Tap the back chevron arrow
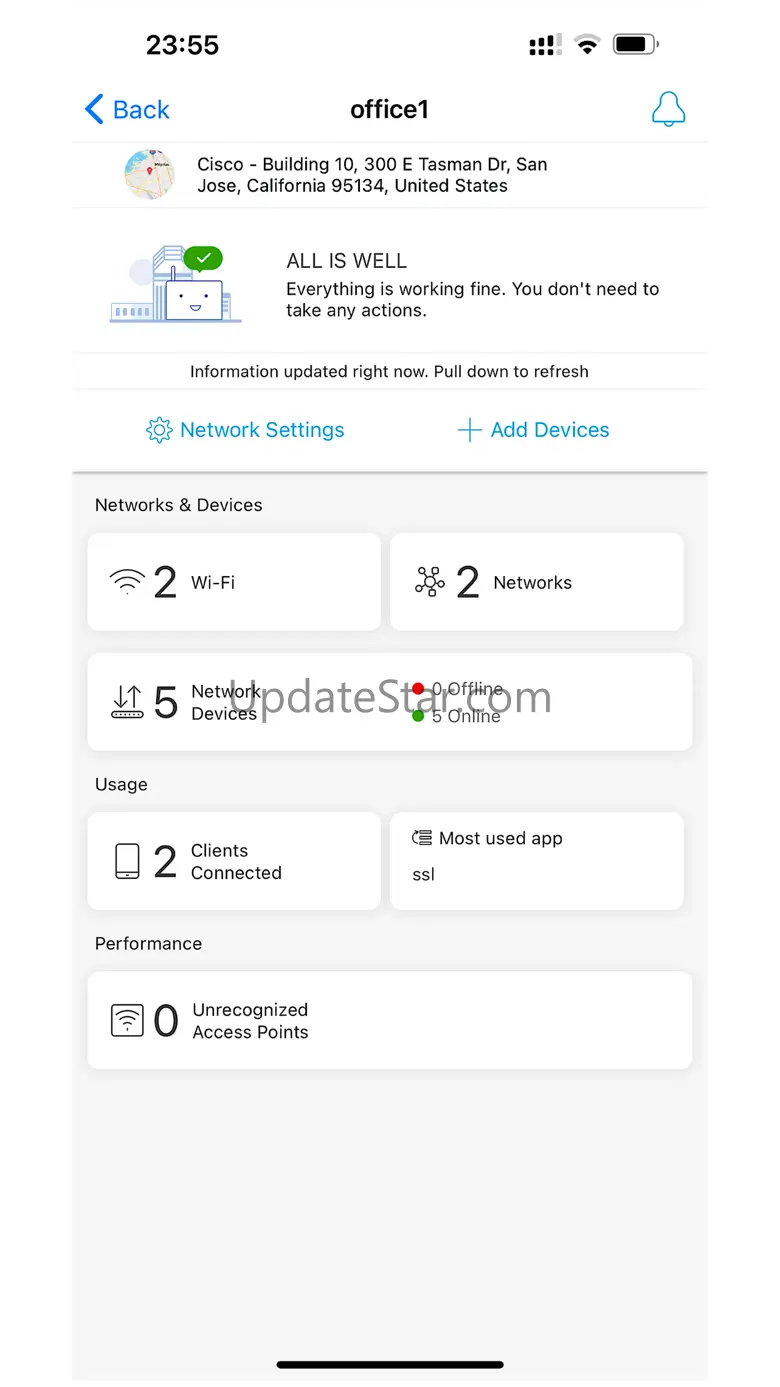This screenshot has height=1387, width=780. point(95,109)
